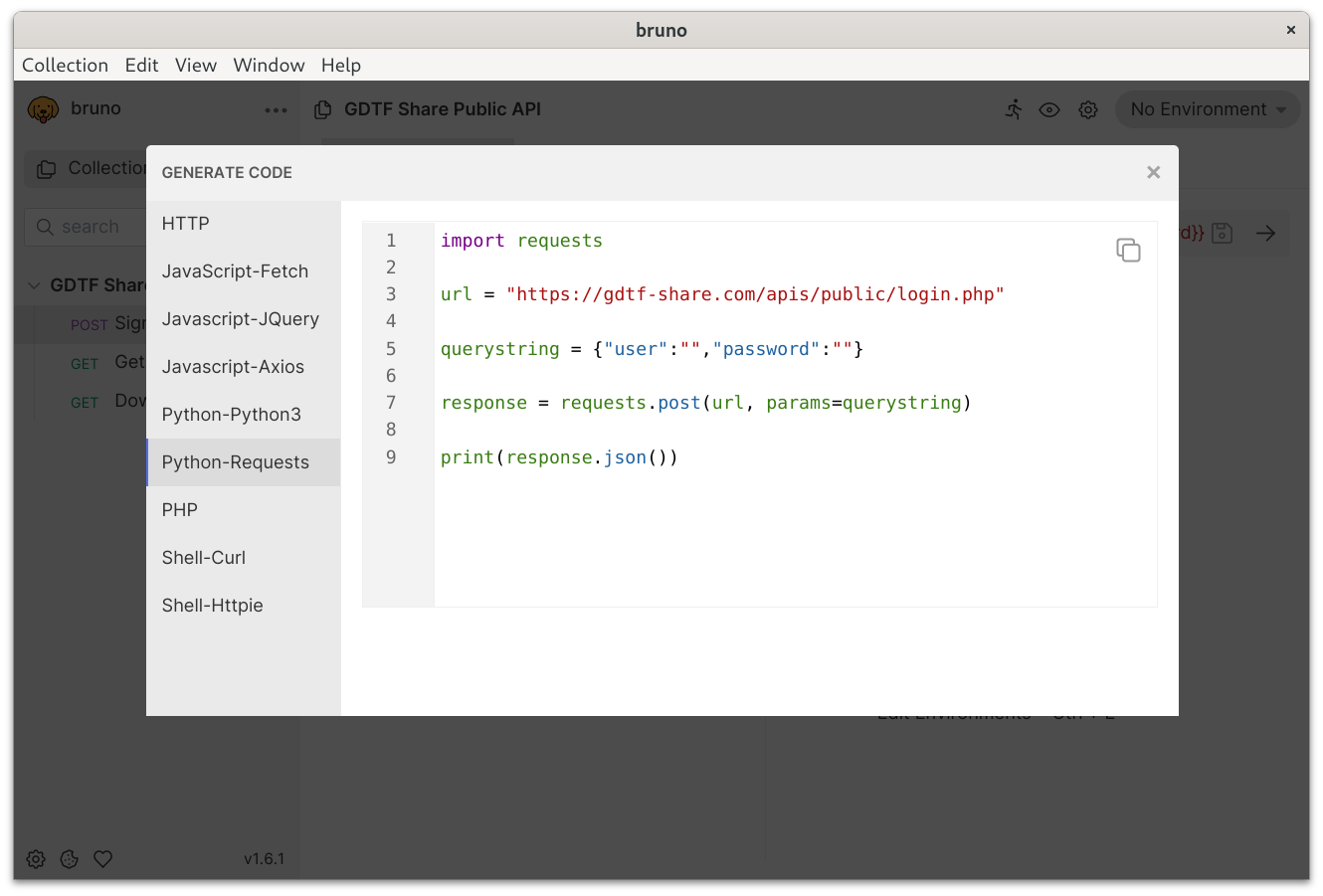Select Shell-Curl code option

(244, 558)
